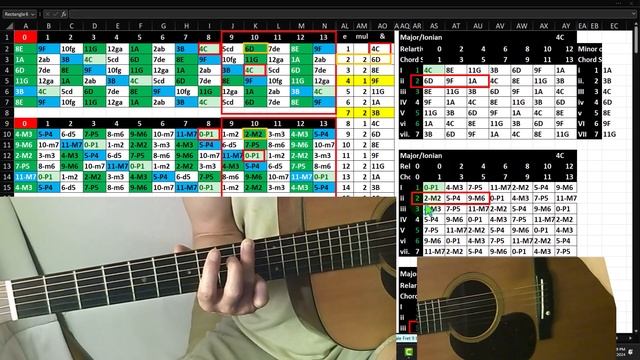
Task: Select cell I2 with red-outlined 4C
Action: point(209,49)
